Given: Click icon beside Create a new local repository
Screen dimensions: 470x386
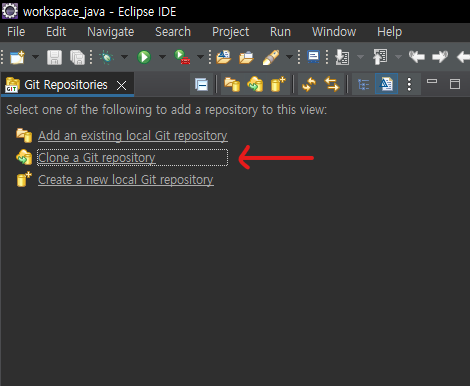Looking at the screenshot, I should (24, 179).
